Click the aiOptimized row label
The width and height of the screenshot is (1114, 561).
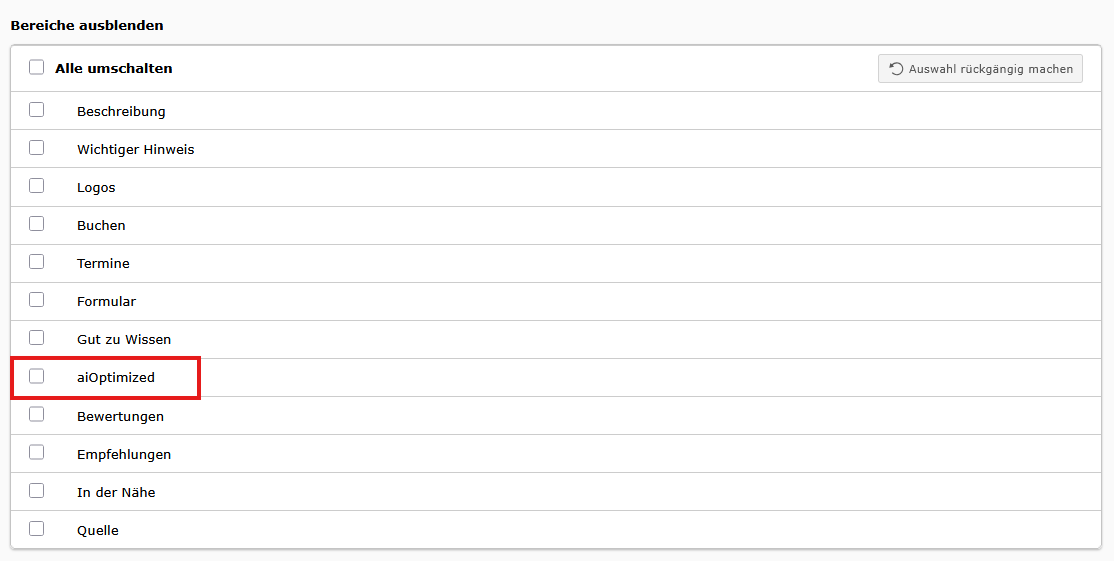(x=116, y=378)
